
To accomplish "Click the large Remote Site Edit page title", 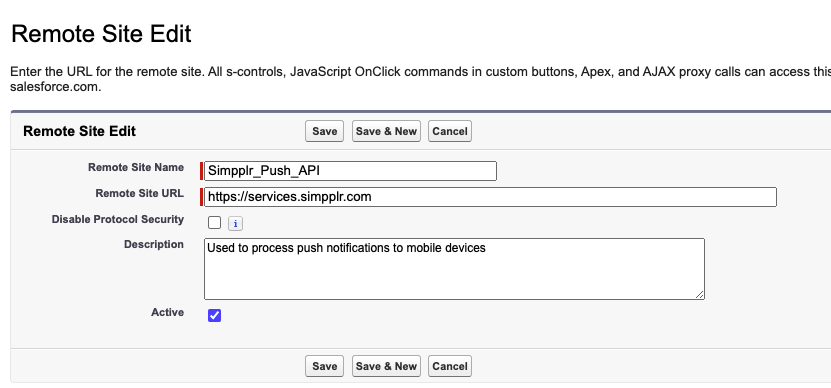I will tap(101, 34).
